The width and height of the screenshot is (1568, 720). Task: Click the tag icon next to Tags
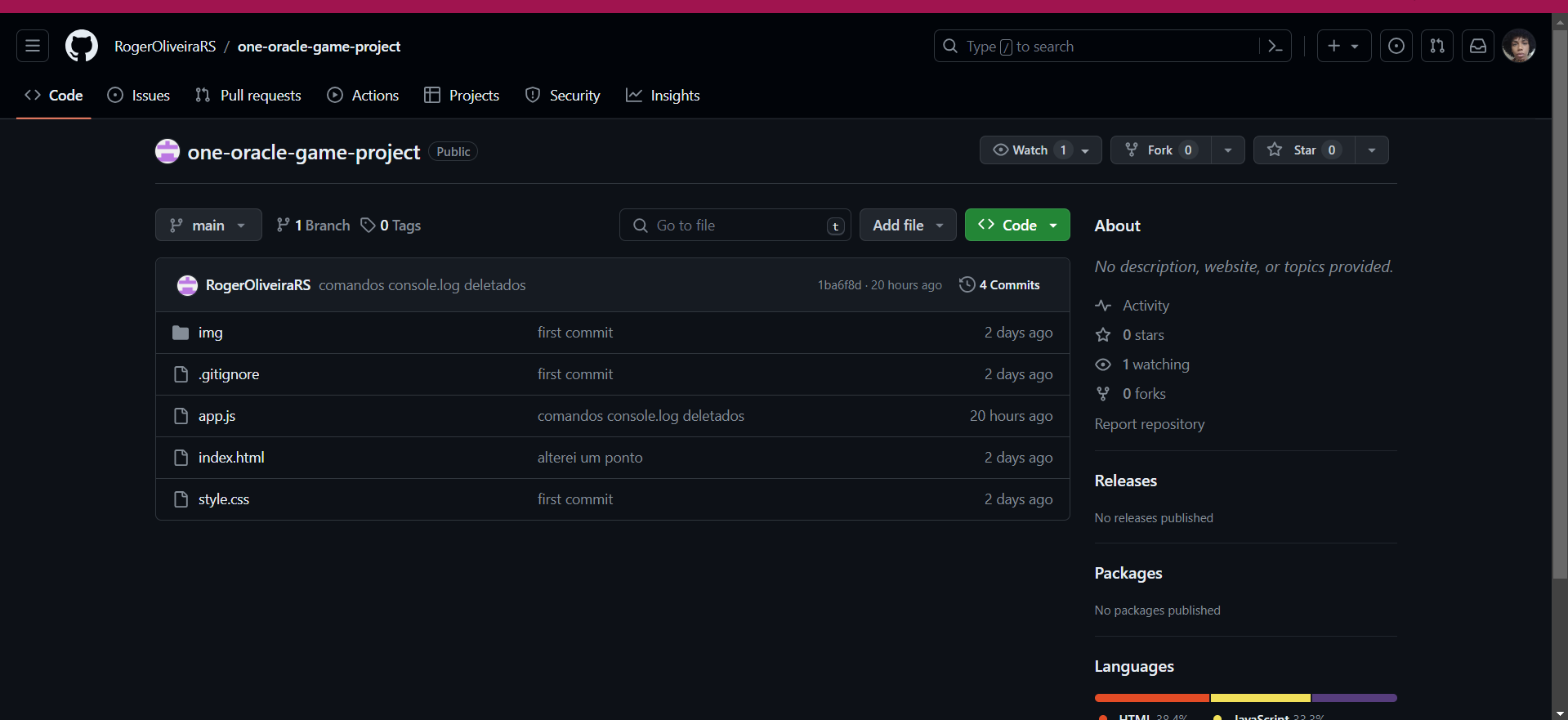368,225
